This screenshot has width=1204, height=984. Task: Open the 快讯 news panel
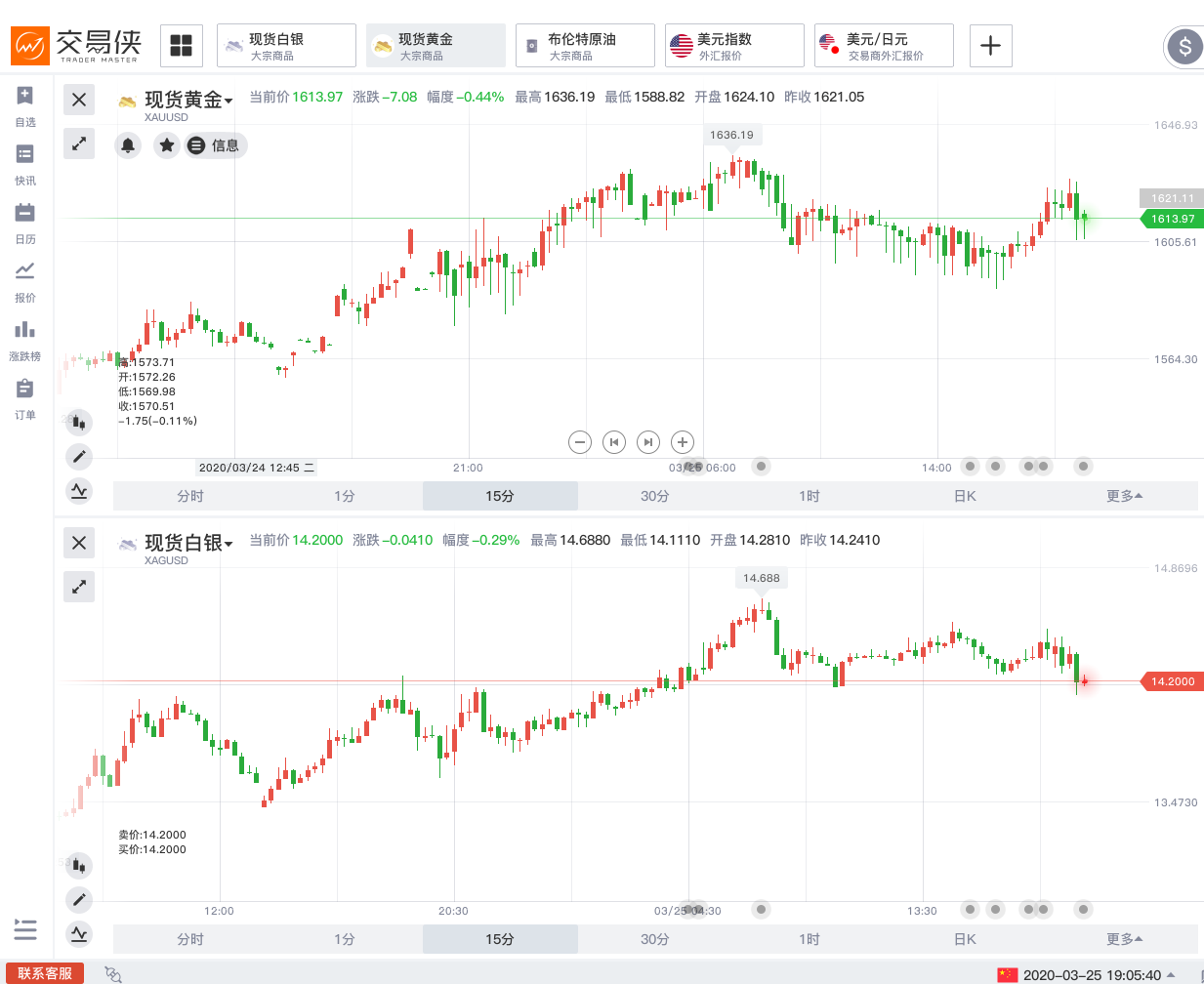25,168
